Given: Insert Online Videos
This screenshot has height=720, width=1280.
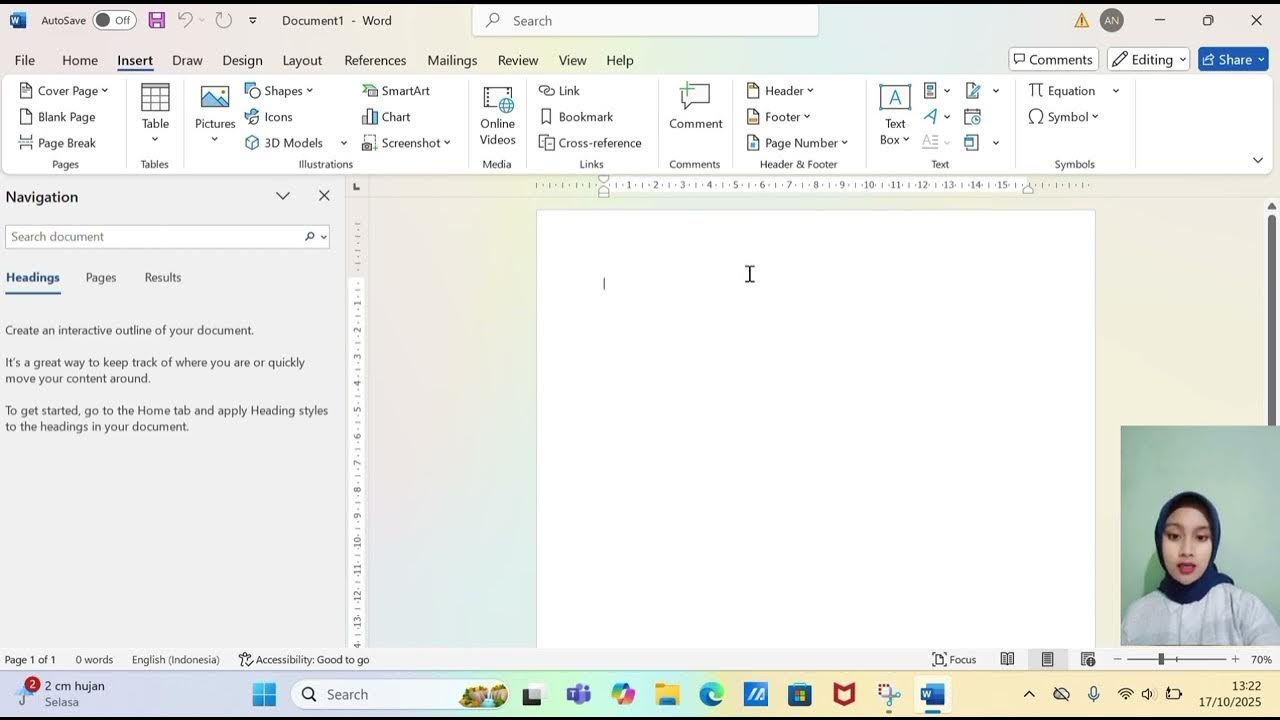Looking at the screenshot, I should click(x=497, y=115).
